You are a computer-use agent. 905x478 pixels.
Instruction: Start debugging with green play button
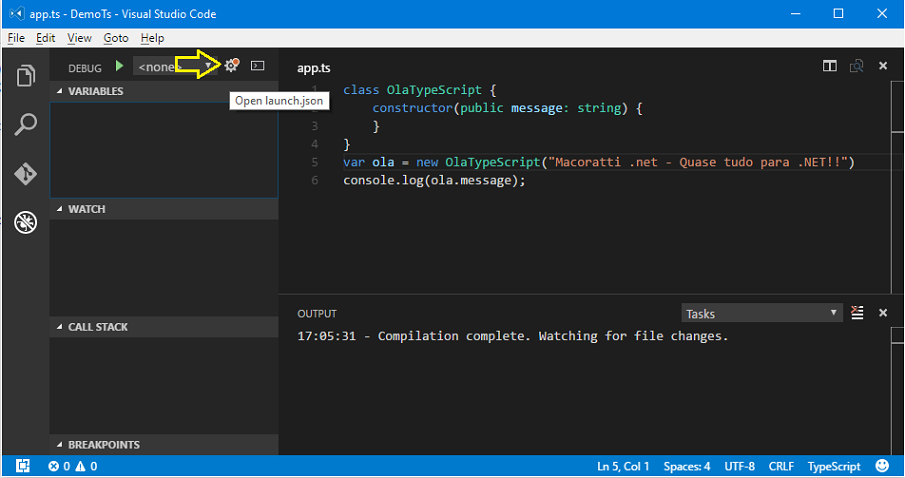[x=119, y=66]
